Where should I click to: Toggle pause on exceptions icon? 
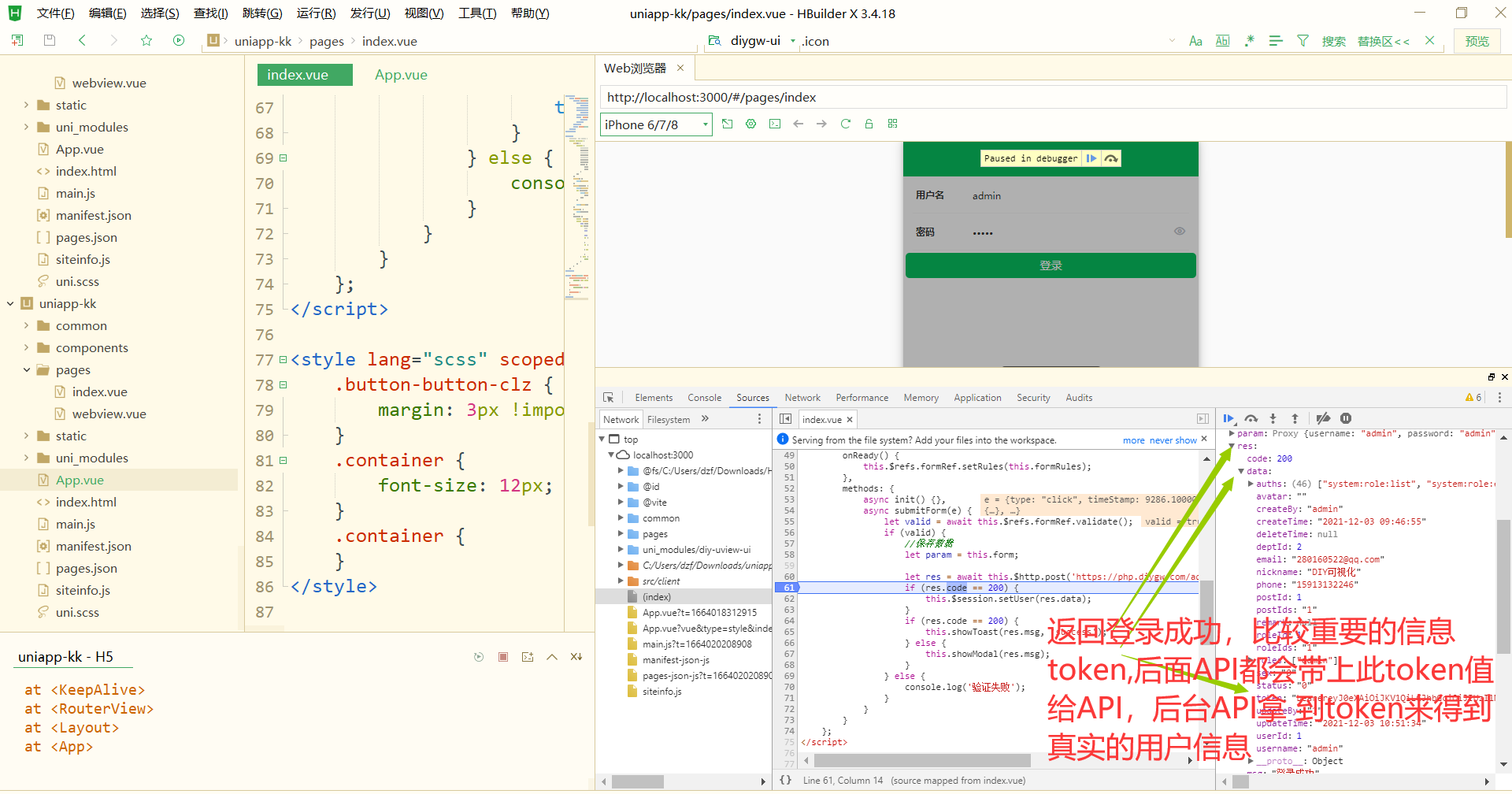click(x=1346, y=419)
